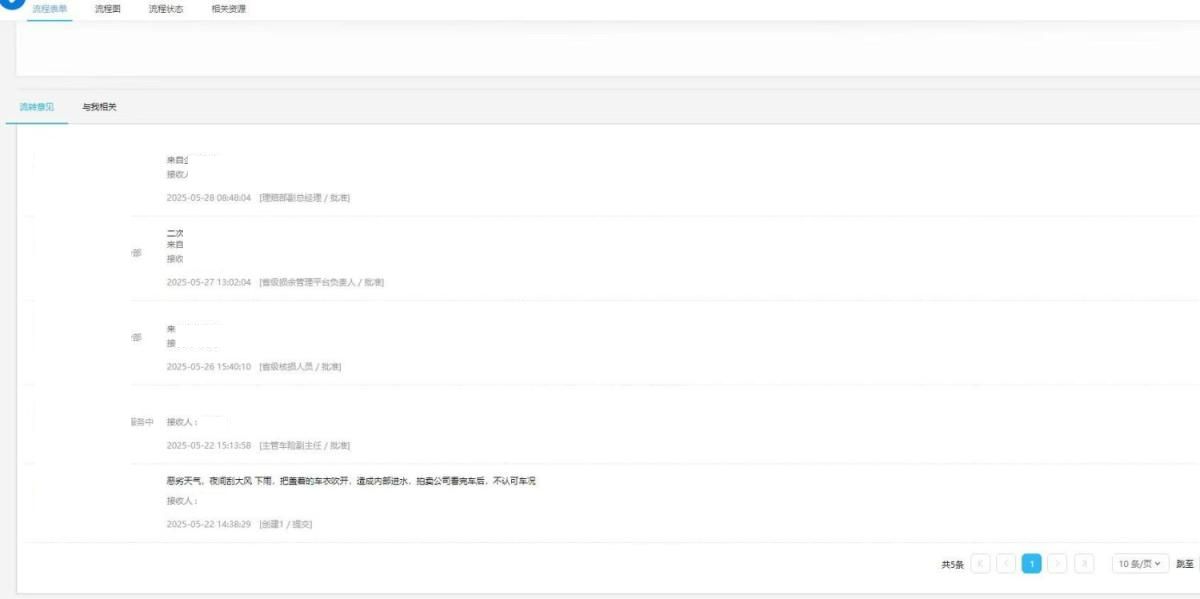Click the 跳至 jump-to-page label

pyautogui.click(x=1185, y=564)
